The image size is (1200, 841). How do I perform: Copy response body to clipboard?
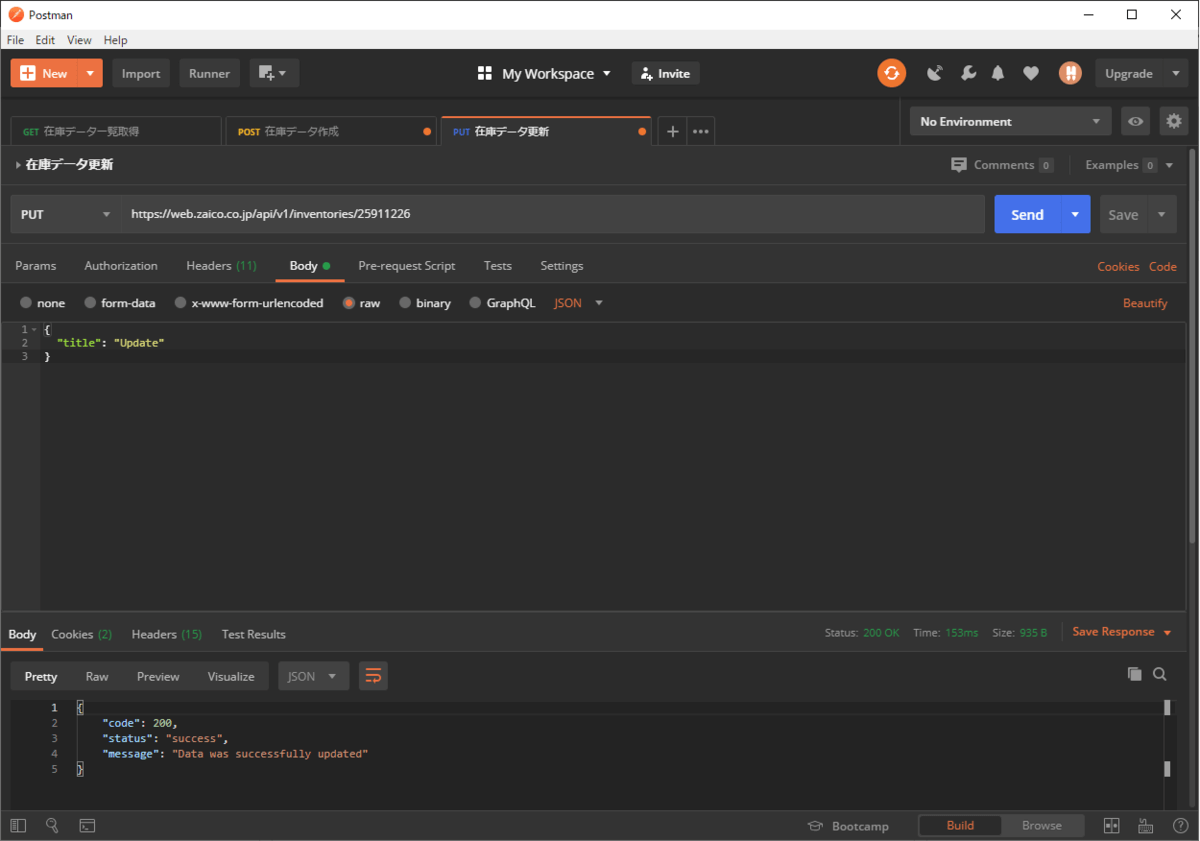coord(1134,674)
